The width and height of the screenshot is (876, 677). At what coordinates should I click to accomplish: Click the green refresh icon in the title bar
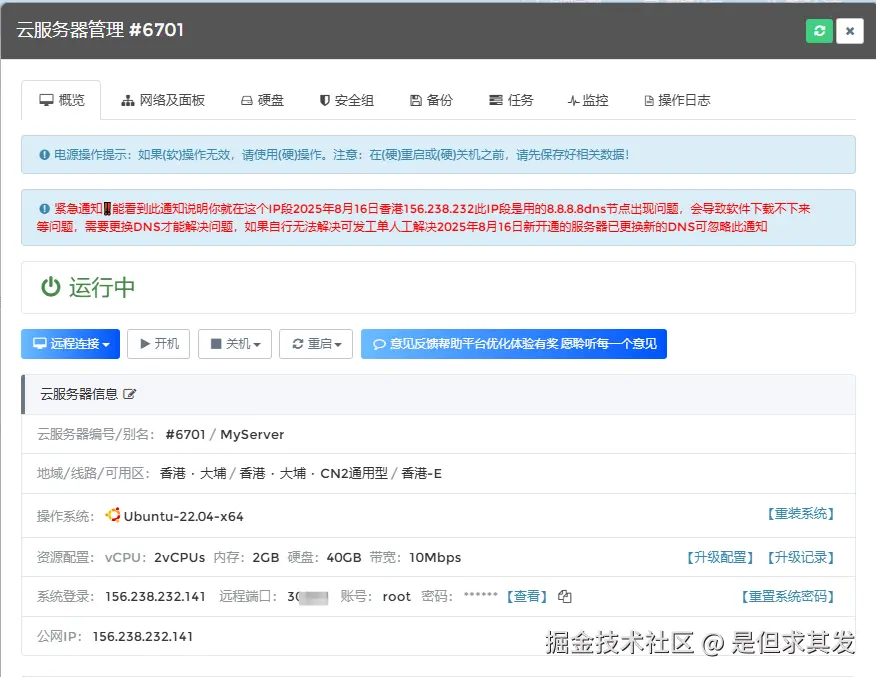819,31
